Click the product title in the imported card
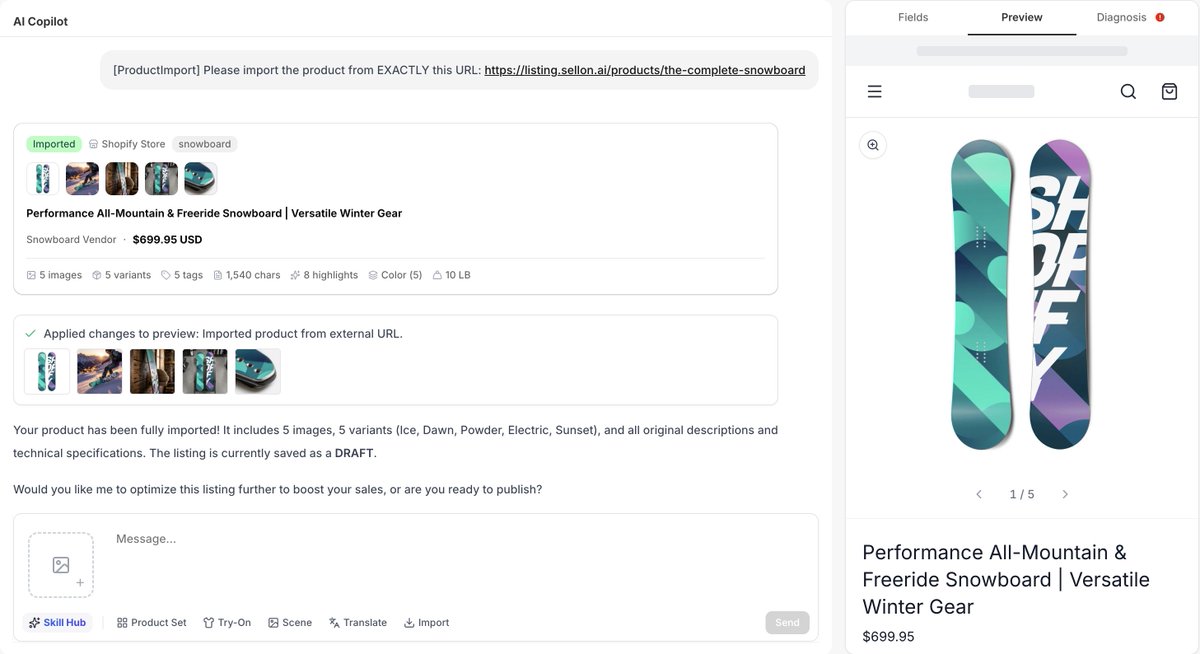The width and height of the screenshot is (1200, 654). 214,213
